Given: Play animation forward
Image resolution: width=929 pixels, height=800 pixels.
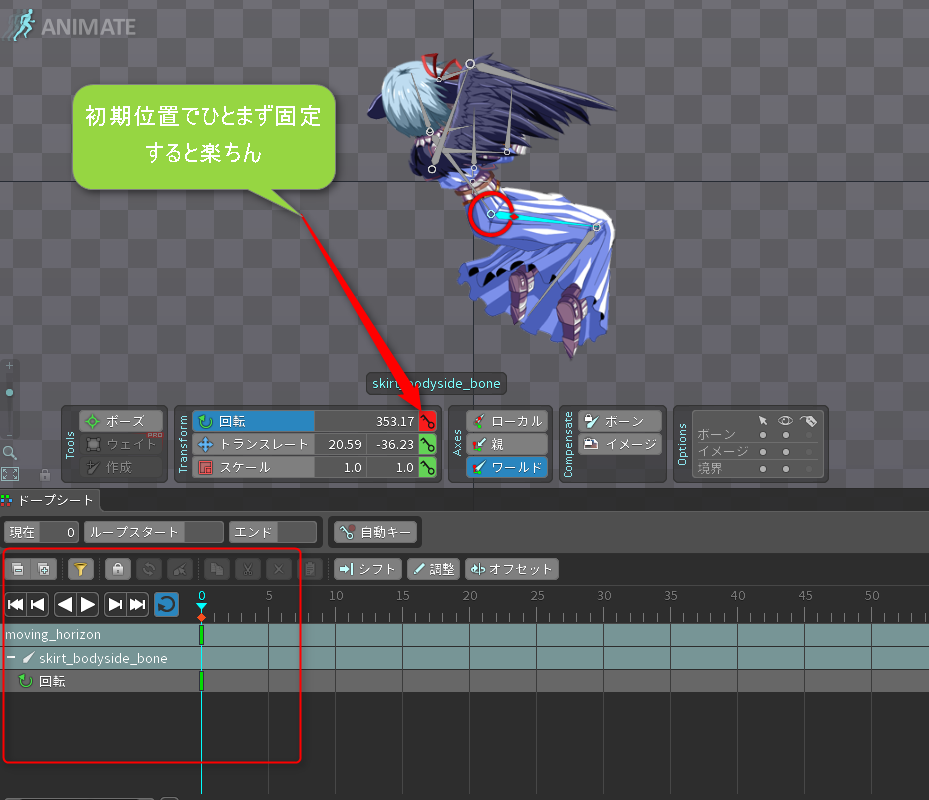Looking at the screenshot, I should tap(88, 604).
